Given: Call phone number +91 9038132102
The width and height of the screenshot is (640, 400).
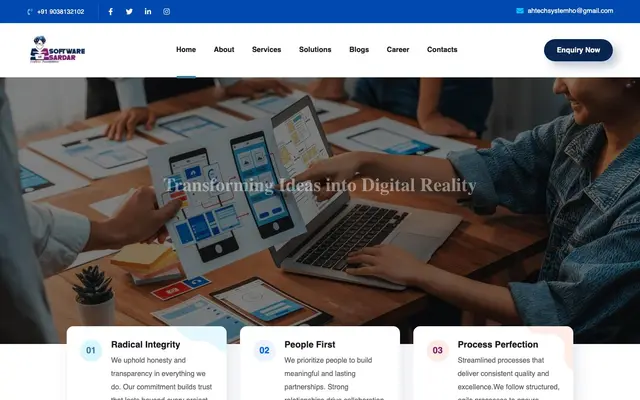Looking at the screenshot, I should 60,12.
